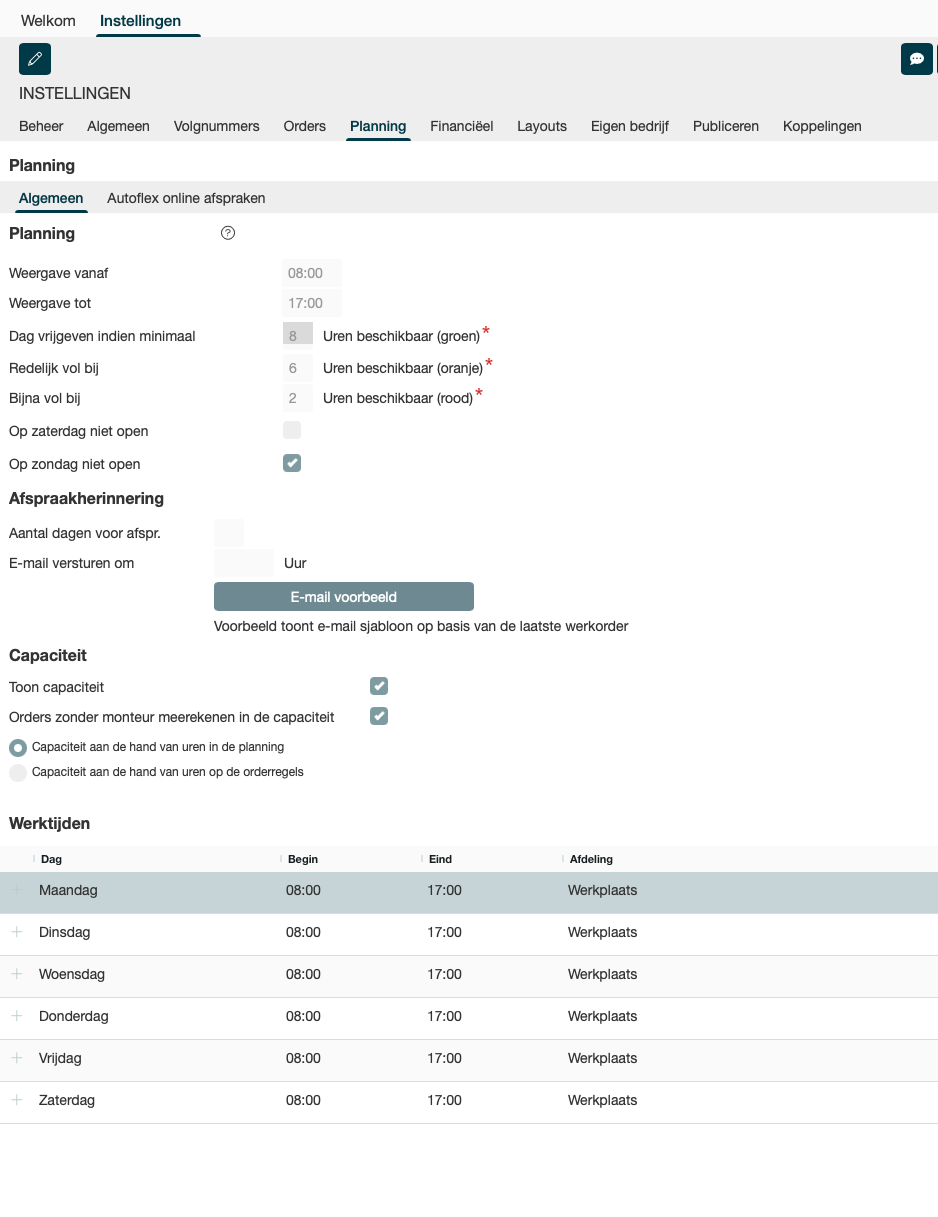The height and width of the screenshot is (1217, 938).
Task: Enable Op zaterdag niet open checkbox
Action: click(x=292, y=431)
